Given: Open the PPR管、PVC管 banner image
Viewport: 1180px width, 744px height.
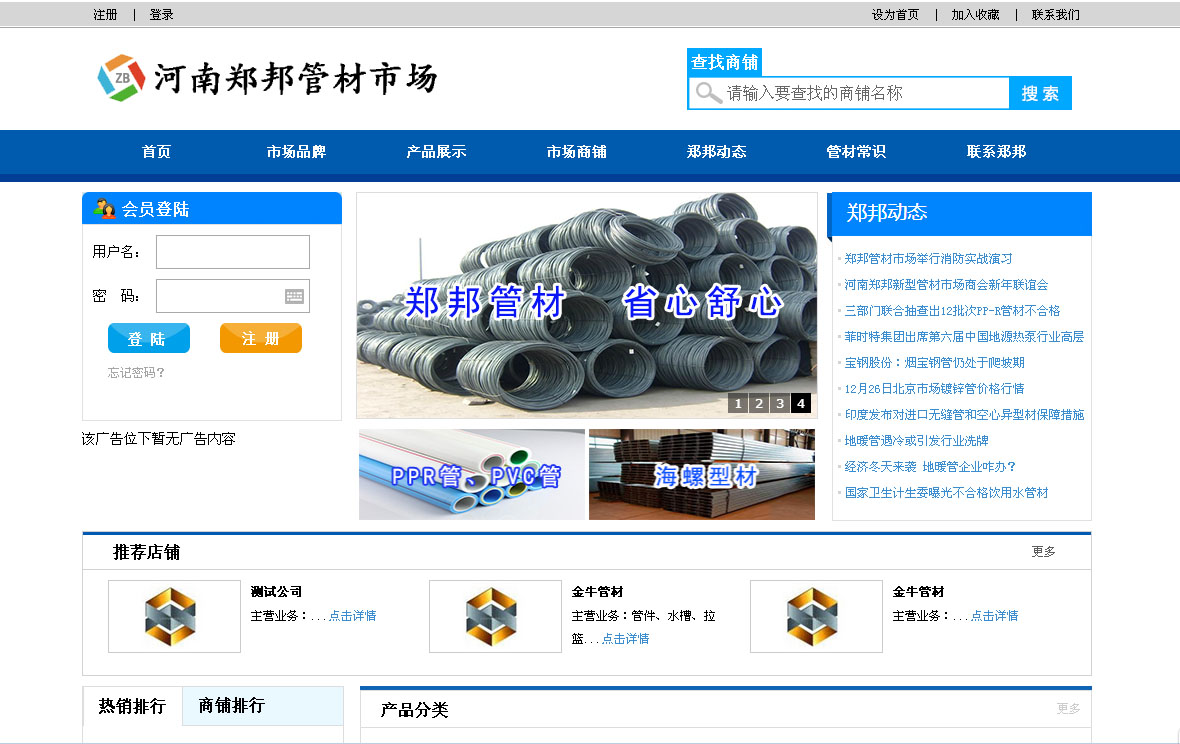Looking at the screenshot, I should click(x=472, y=475).
